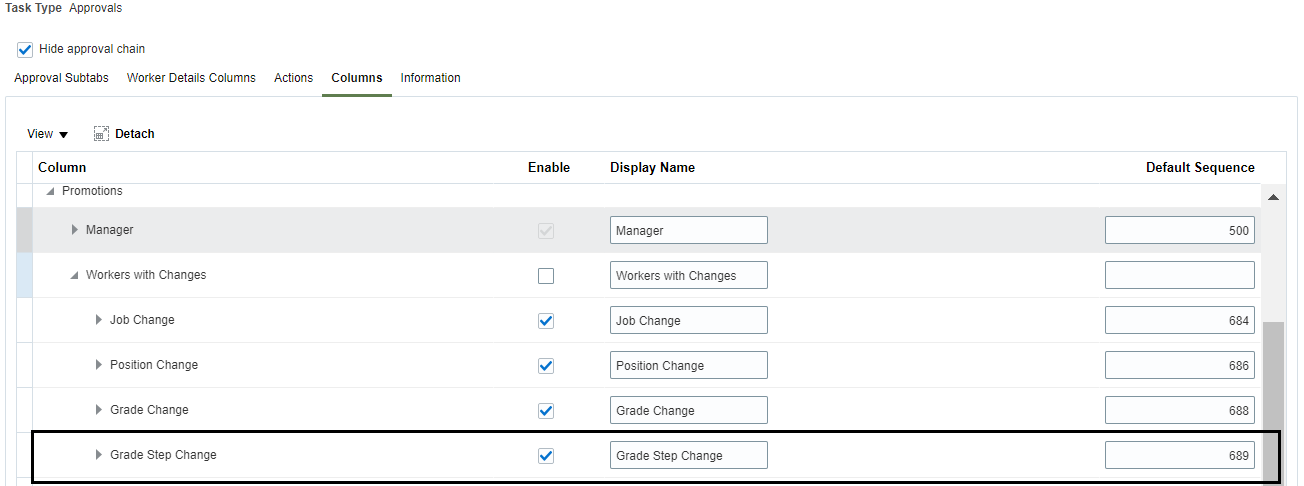Viewport: 1304px width, 486px height.
Task: Expand the Job Change row
Action: (x=99, y=320)
